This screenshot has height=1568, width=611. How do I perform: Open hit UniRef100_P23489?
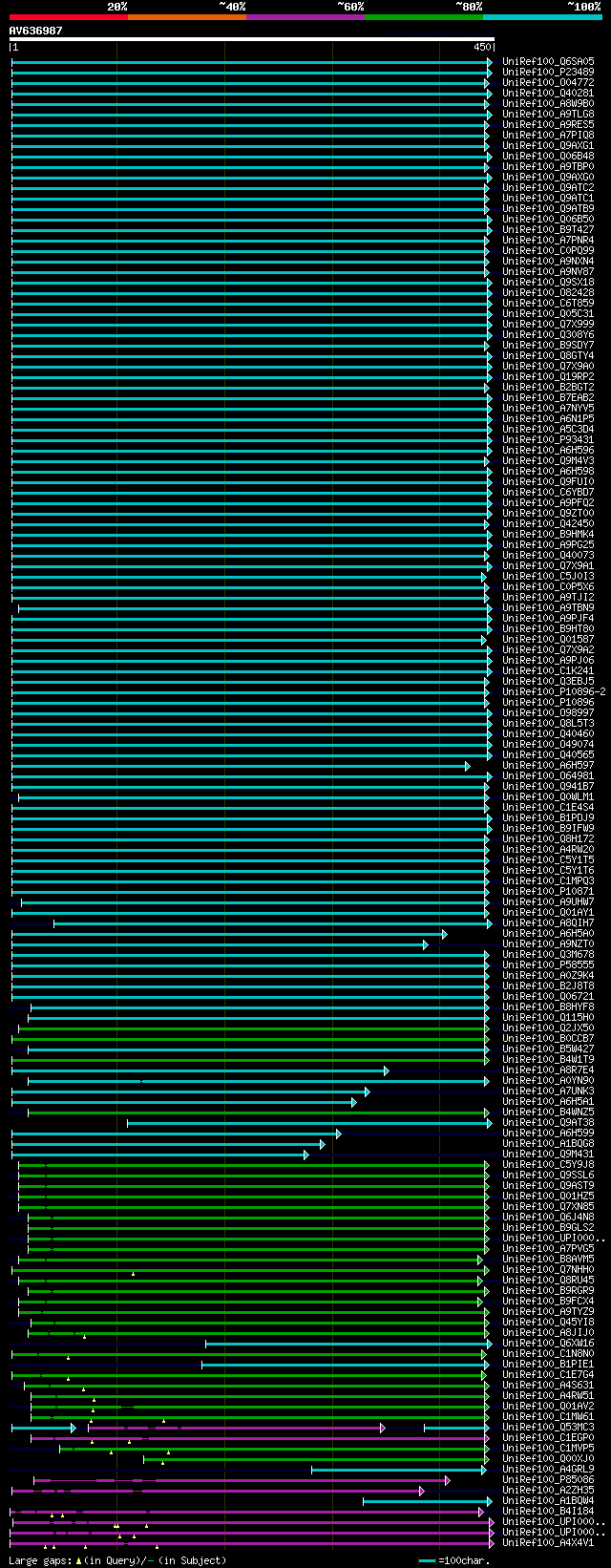(x=548, y=72)
